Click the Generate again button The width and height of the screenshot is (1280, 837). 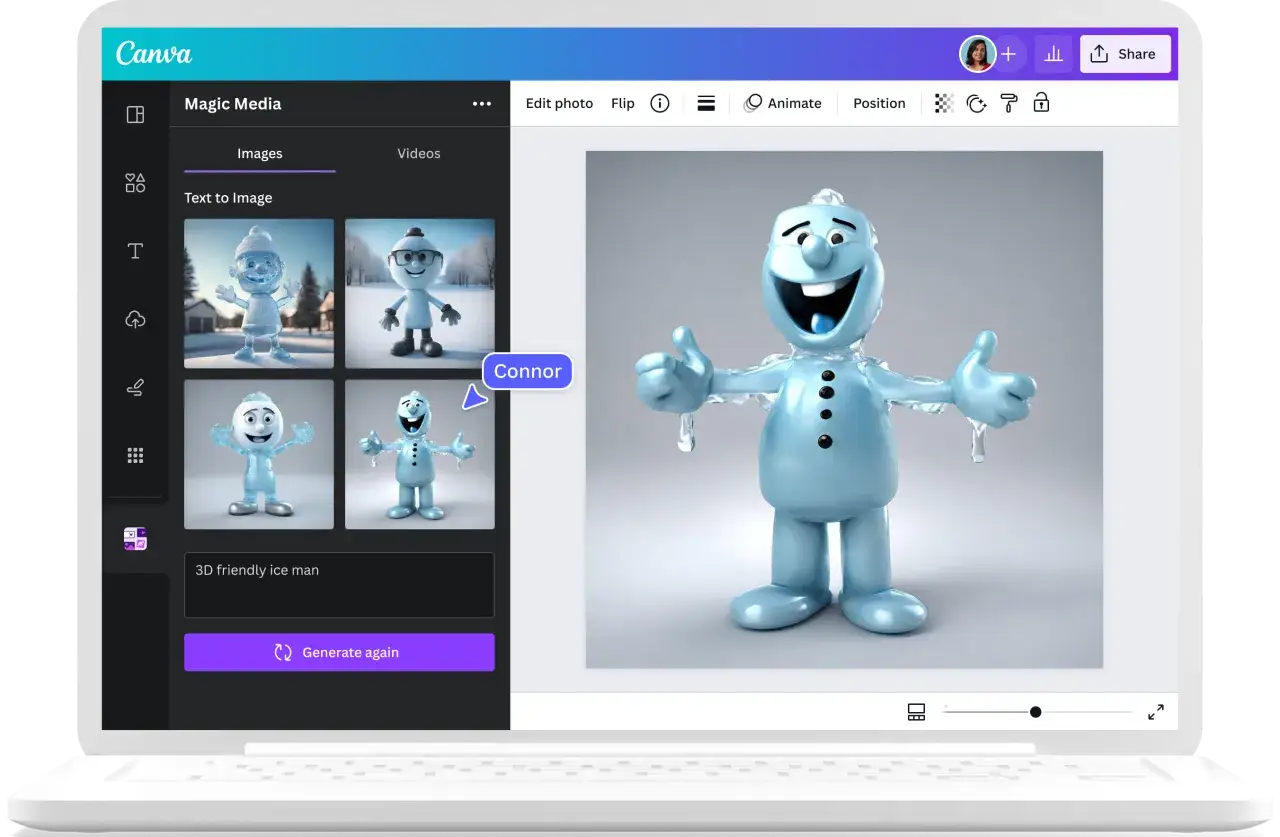click(339, 652)
